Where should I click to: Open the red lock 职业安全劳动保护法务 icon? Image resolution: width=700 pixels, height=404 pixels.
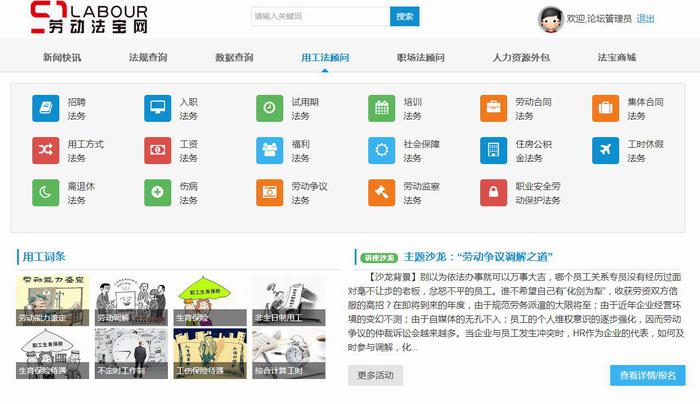tap(494, 192)
